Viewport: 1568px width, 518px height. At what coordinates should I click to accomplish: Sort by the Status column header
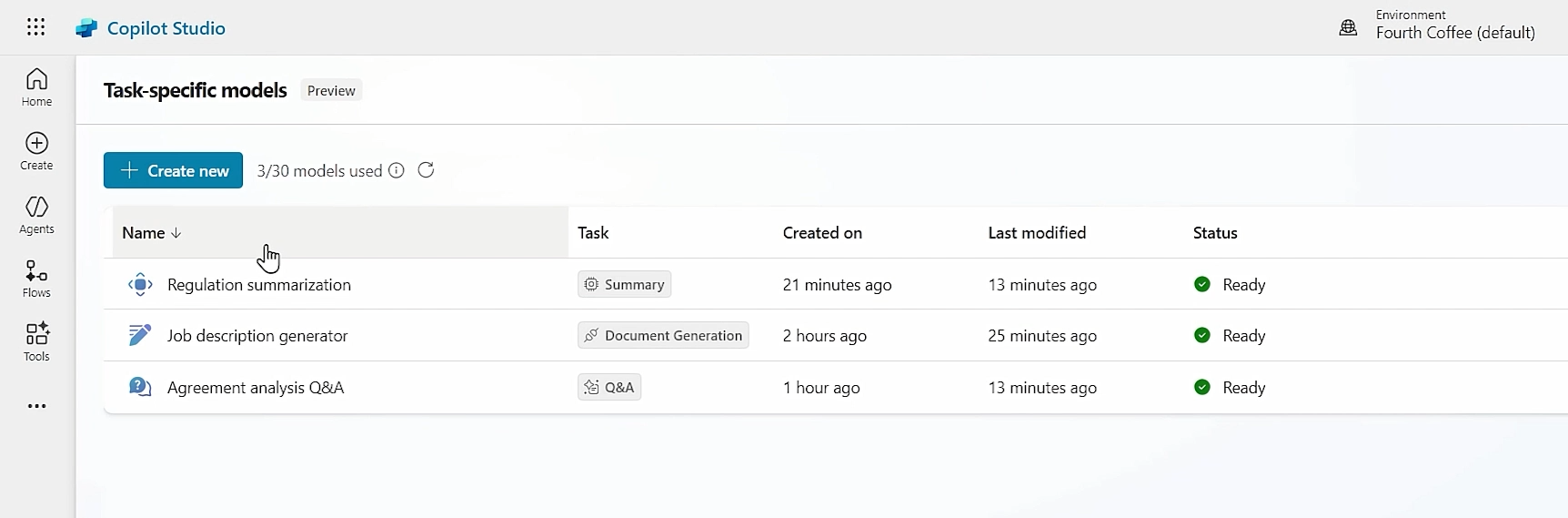1215,232
